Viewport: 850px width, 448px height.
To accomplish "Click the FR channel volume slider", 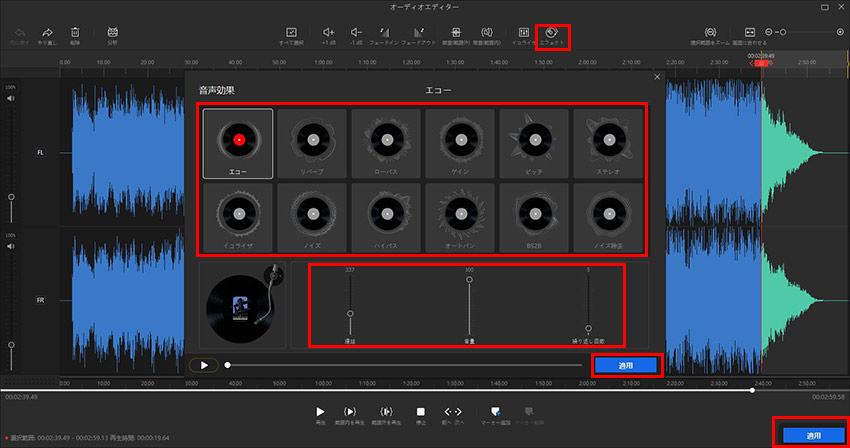I will pyautogui.click(x=11, y=345).
